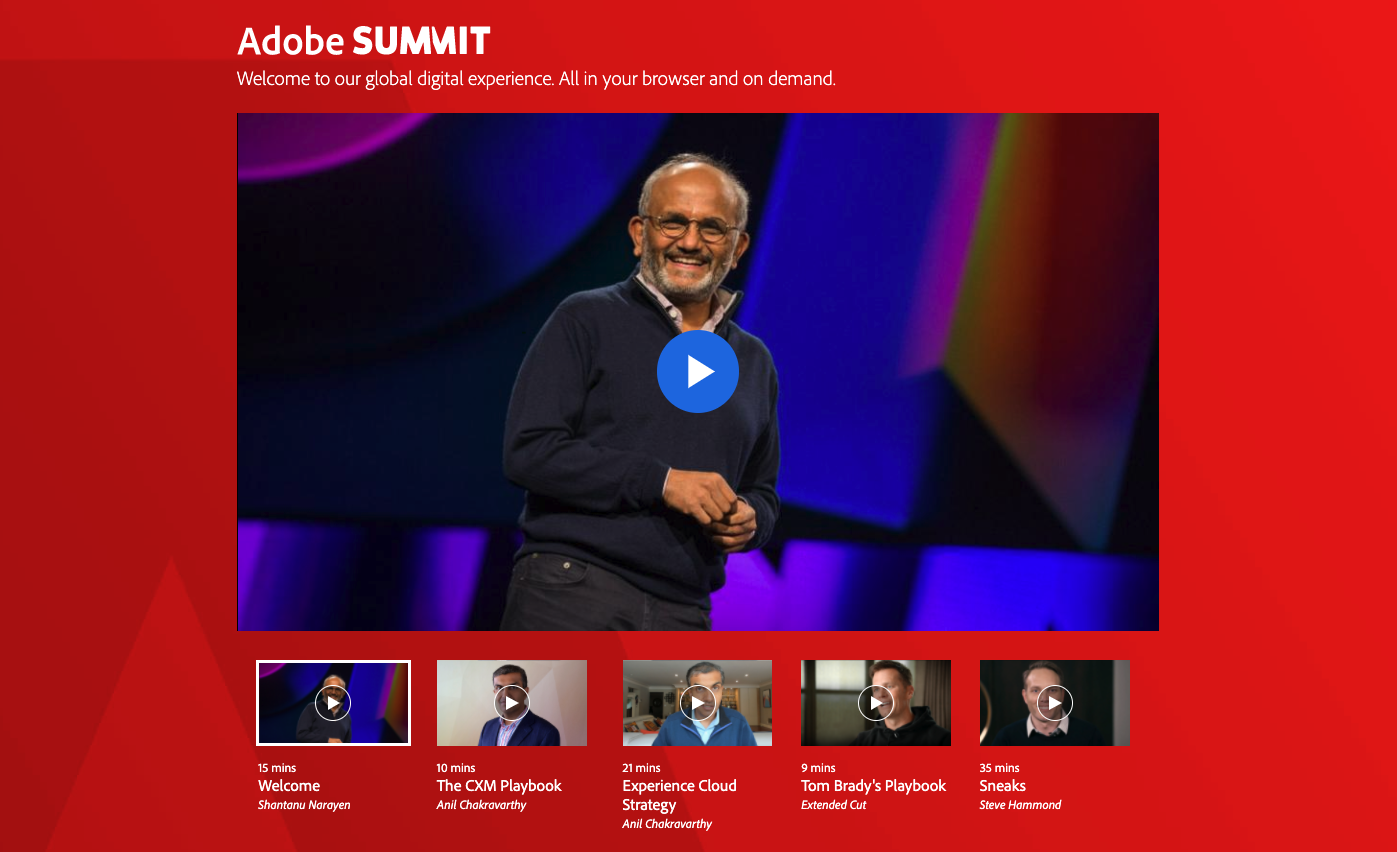Click Anil Chakravarthy under The CXM Playbook
This screenshot has width=1397, height=852.
[x=481, y=805]
